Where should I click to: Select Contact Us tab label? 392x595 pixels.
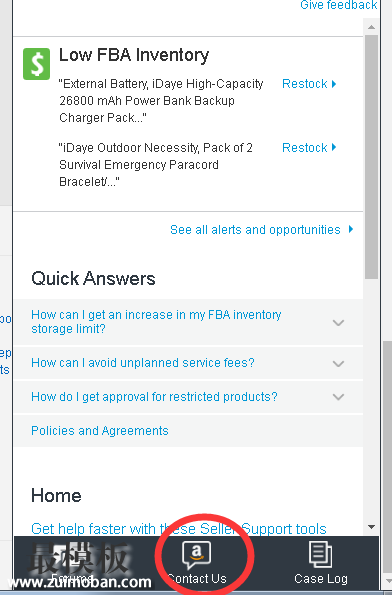tap(197, 579)
